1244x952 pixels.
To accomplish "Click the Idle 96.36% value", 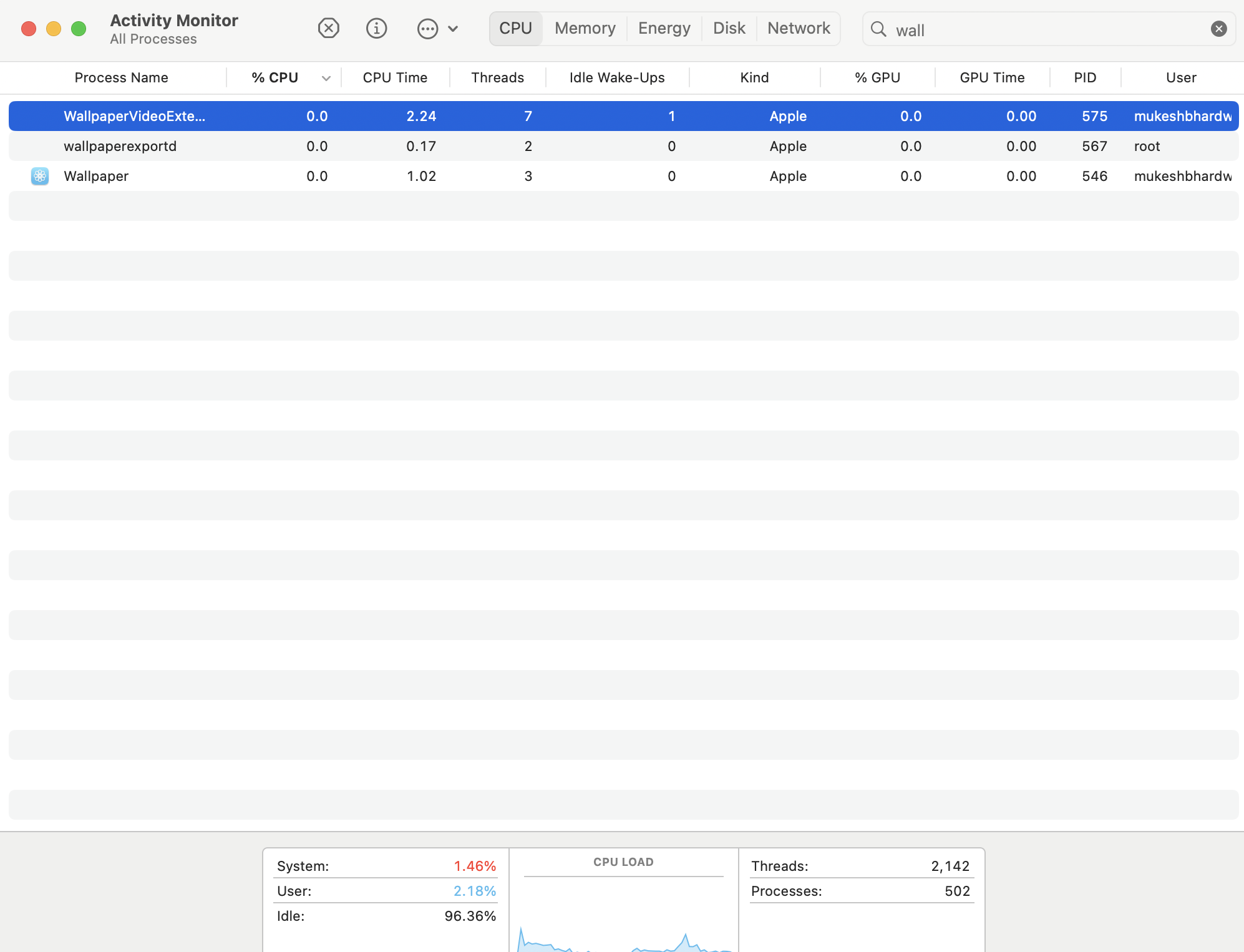I will pyautogui.click(x=470, y=916).
